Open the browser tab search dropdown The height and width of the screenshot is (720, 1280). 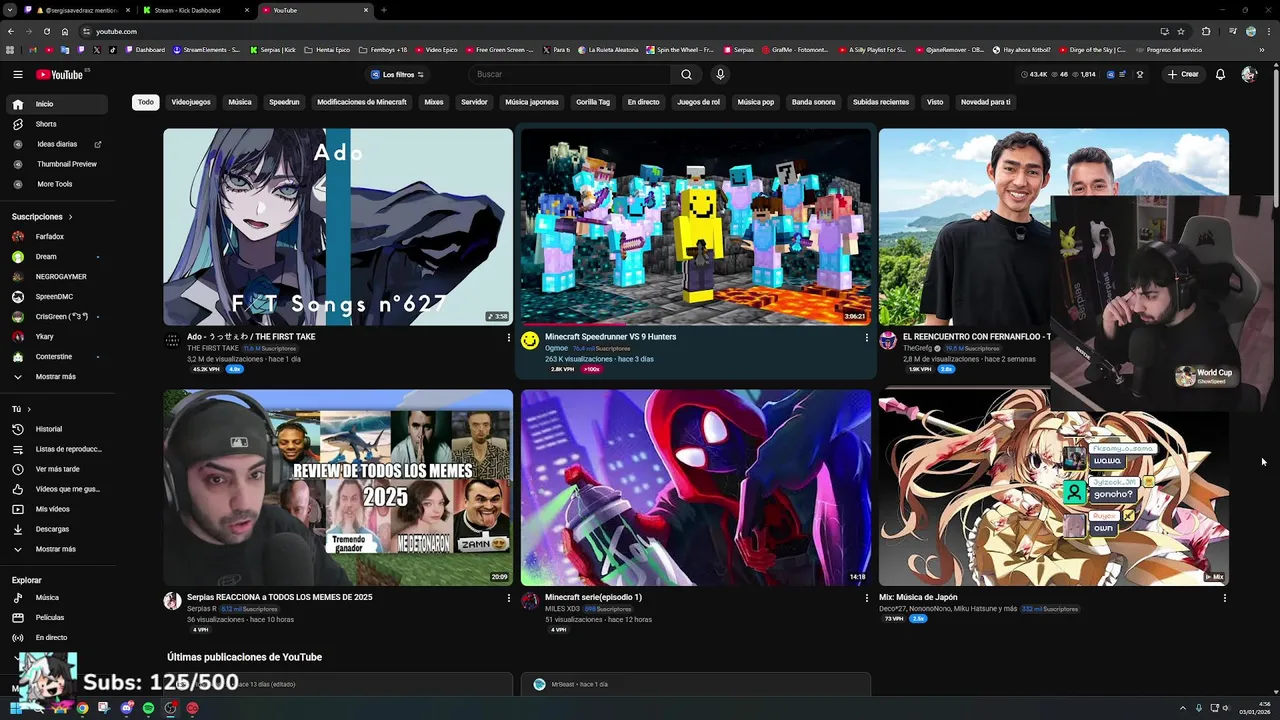[x=10, y=10]
